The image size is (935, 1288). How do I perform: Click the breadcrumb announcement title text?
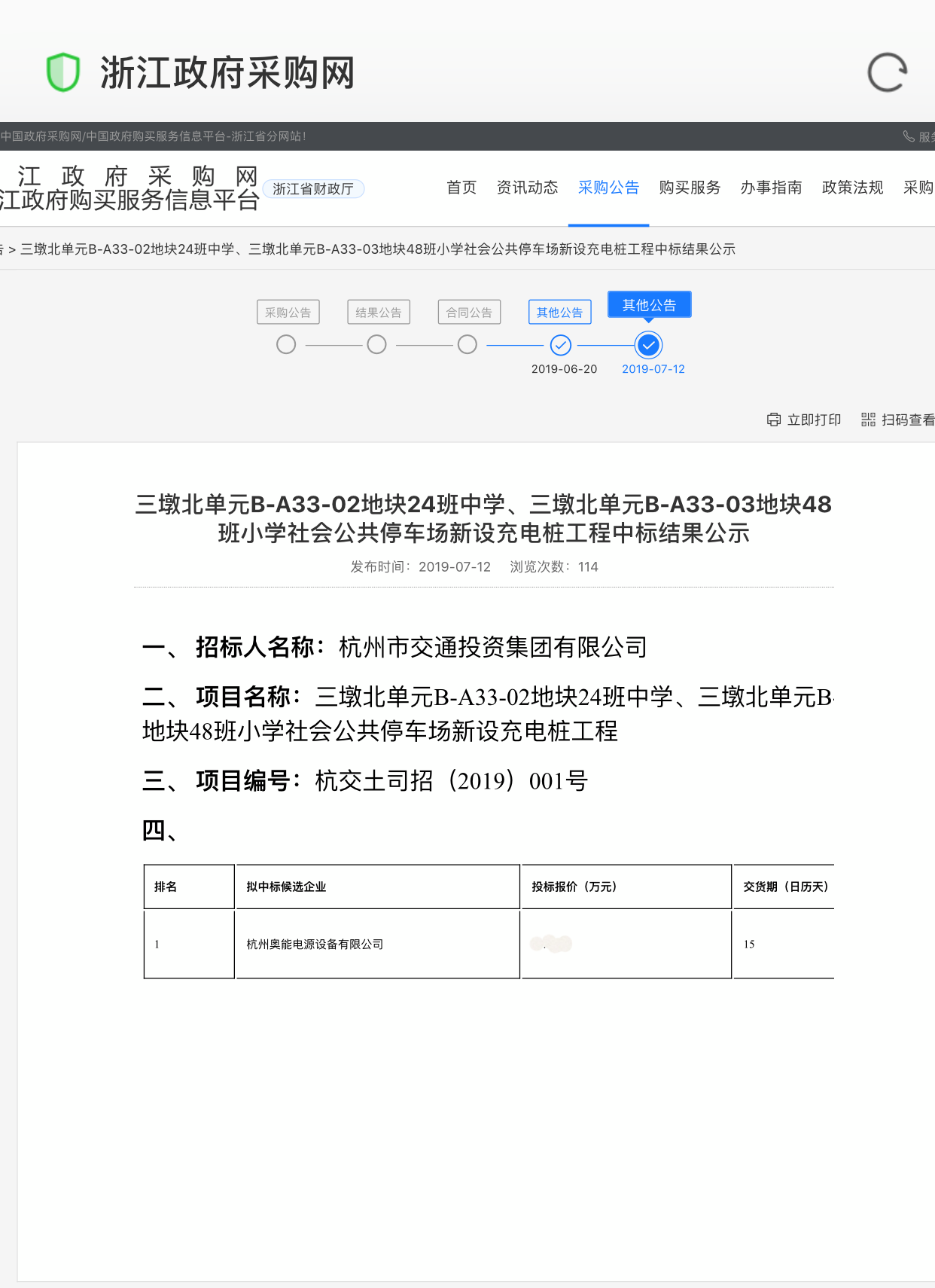[378, 249]
